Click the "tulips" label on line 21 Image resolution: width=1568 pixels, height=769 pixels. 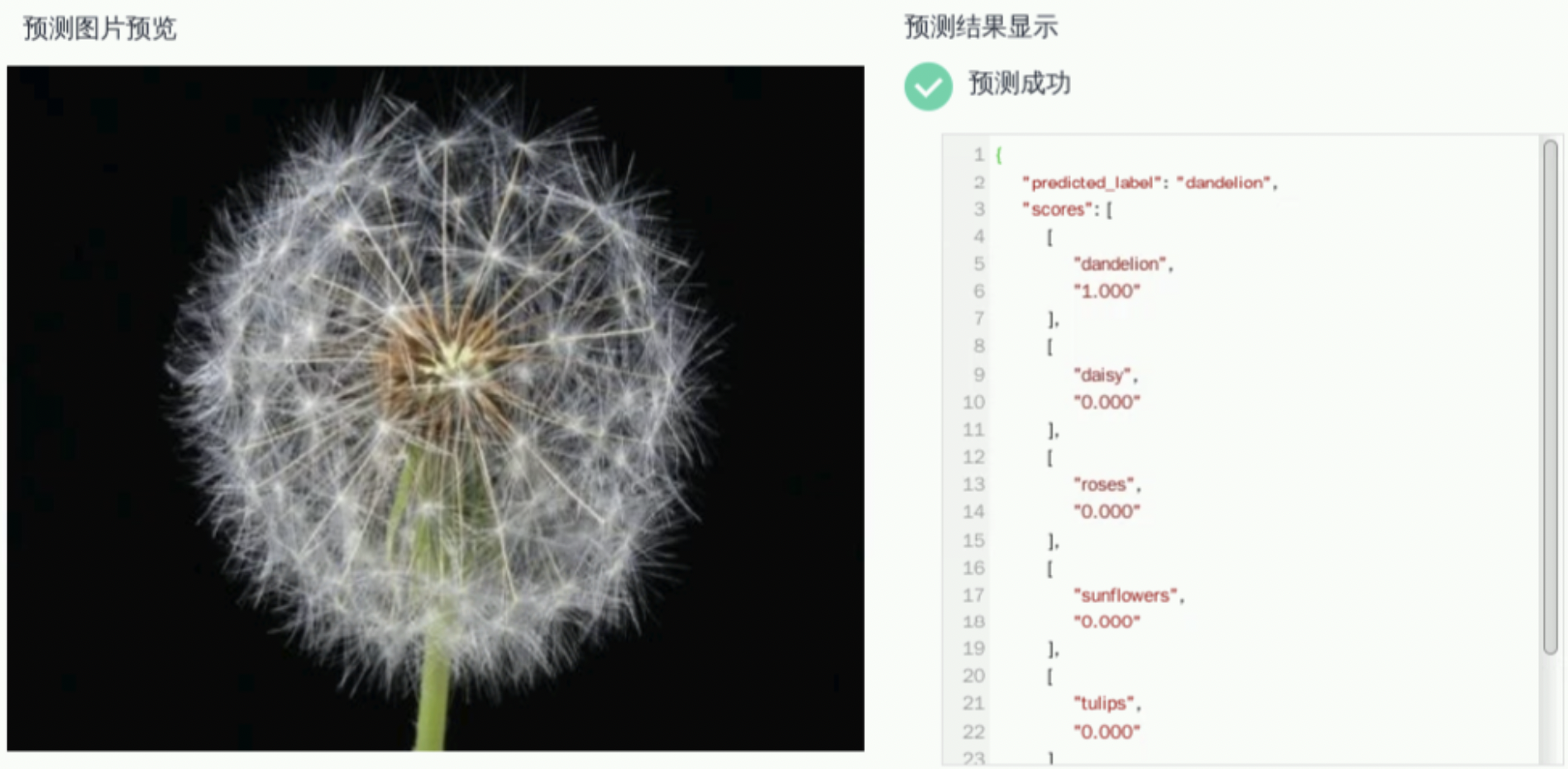pyautogui.click(x=1103, y=704)
